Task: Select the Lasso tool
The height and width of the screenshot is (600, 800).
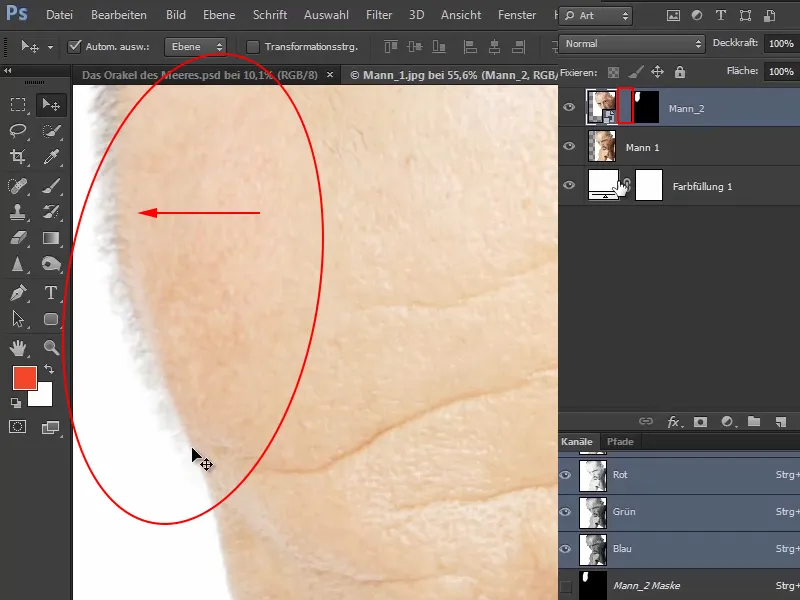Action: click(x=18, y=131)
